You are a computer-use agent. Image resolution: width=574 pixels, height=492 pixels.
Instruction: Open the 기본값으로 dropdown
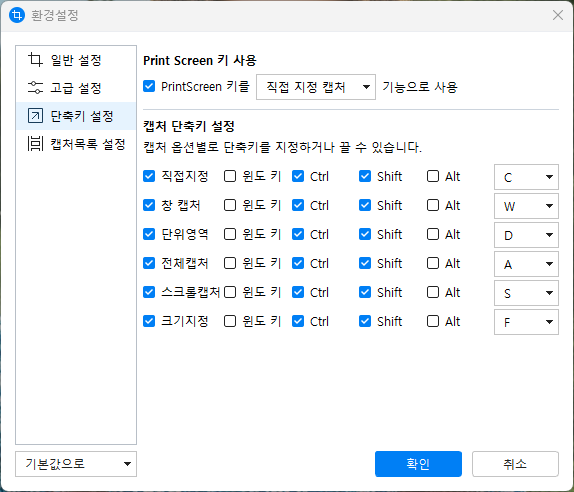(76, 464)
